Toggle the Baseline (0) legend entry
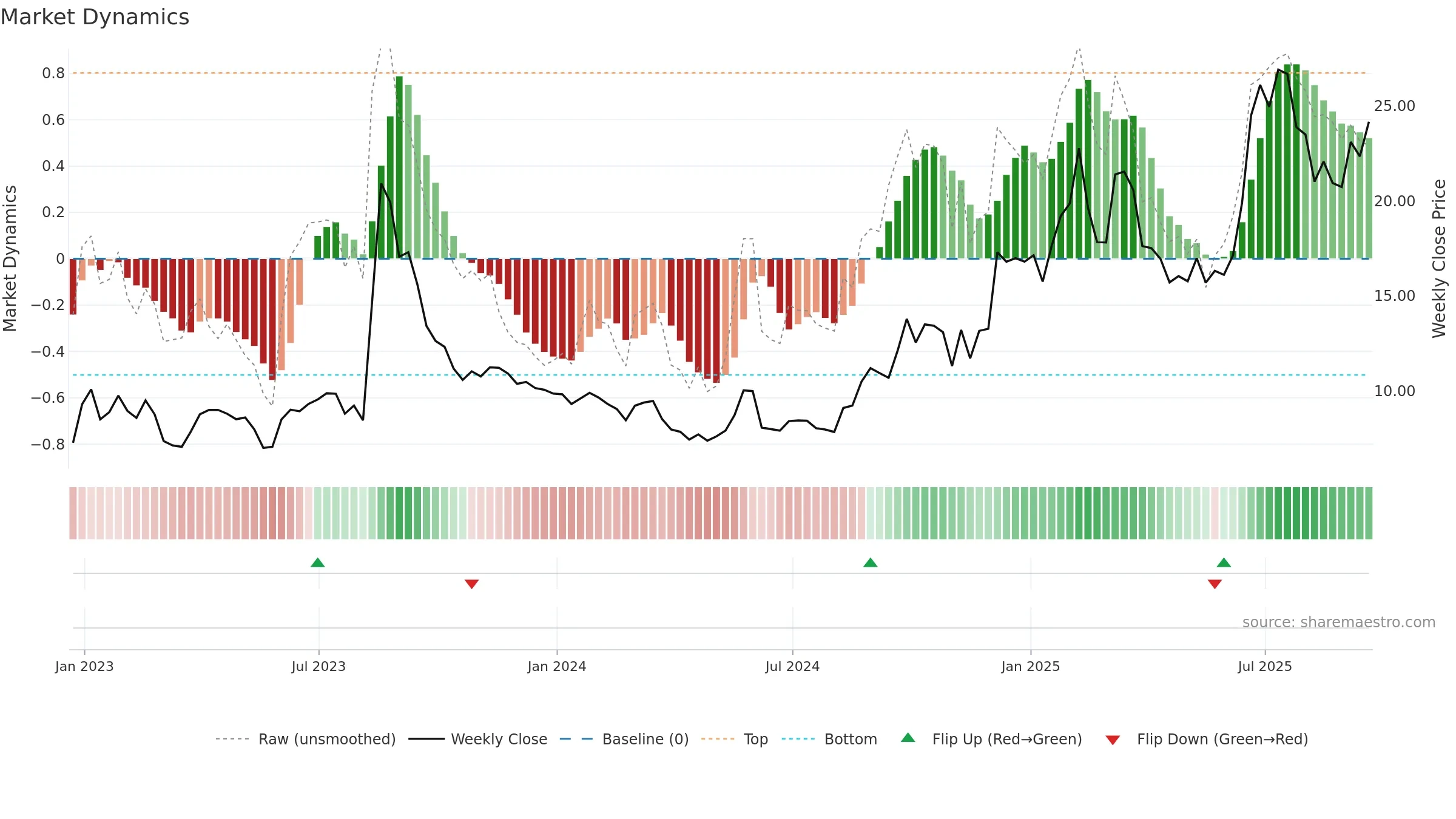1456x819 pixels. tap(624, 739)
